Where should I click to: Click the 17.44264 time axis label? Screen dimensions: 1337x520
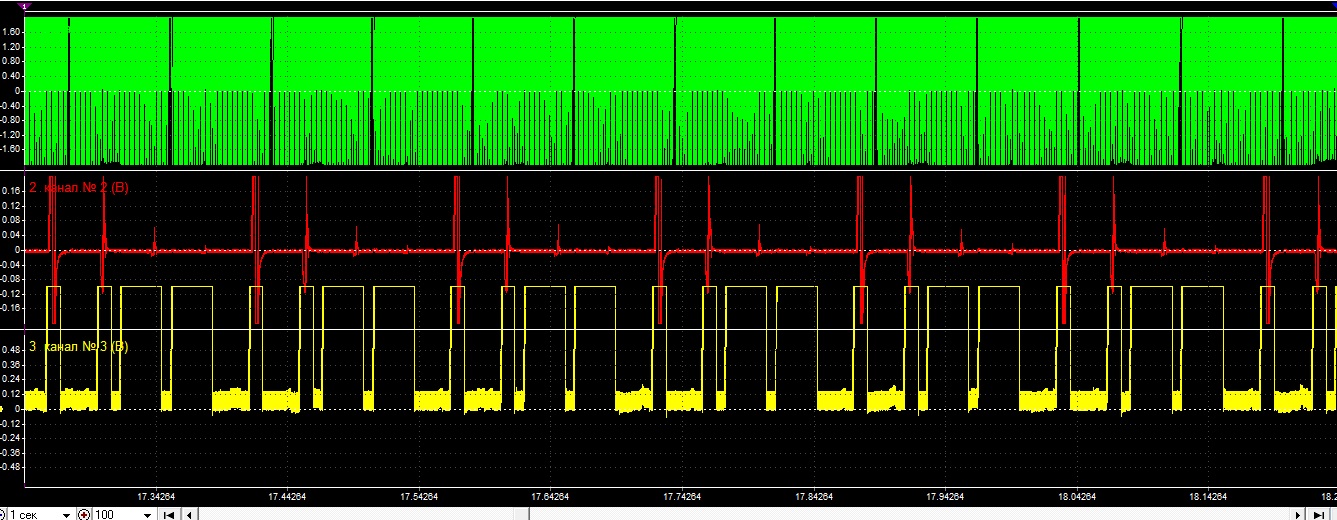[288, 496]
